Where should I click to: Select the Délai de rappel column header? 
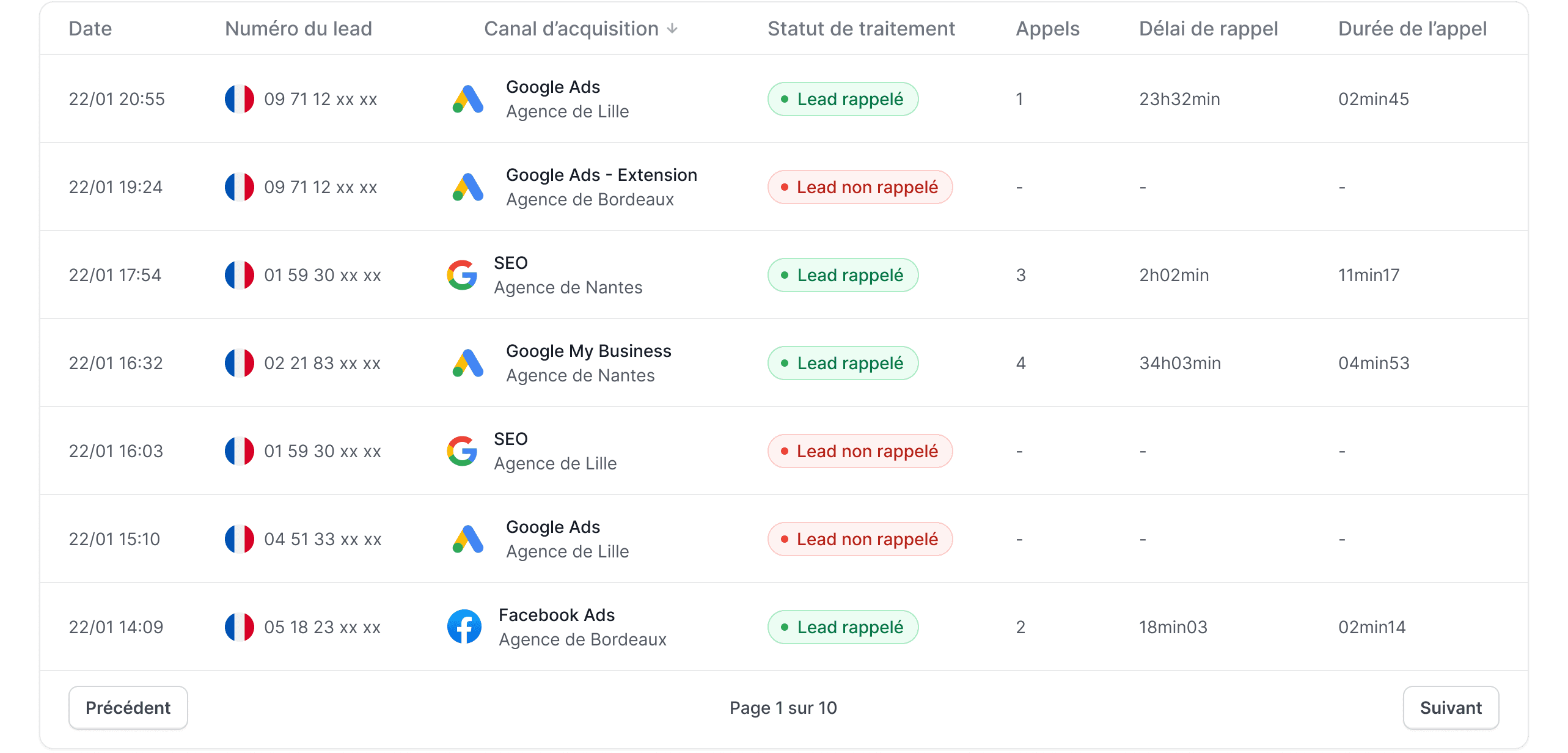pos(1208,28)
